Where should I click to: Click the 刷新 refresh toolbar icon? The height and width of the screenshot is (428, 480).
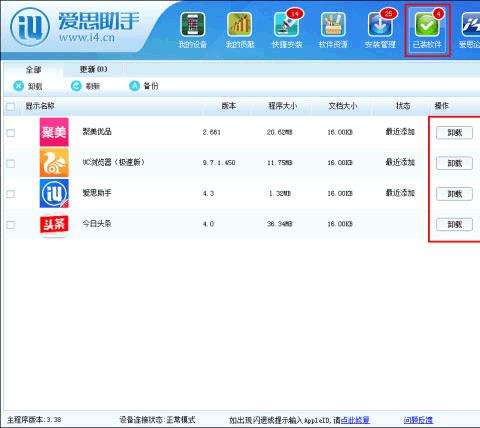(76, 86)
